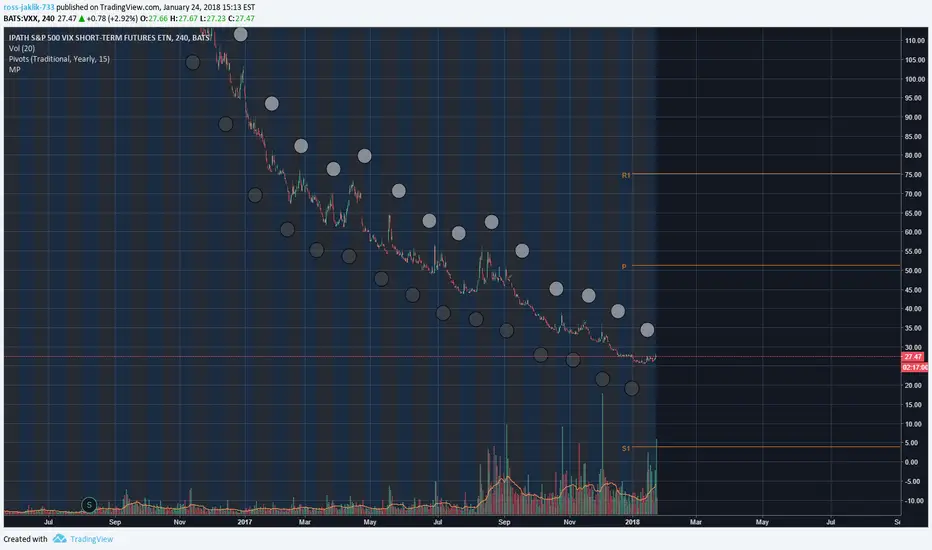Click the 75.00 price axis label
The width and height of the screenshot is (932, 550).
tap(915, 175)
